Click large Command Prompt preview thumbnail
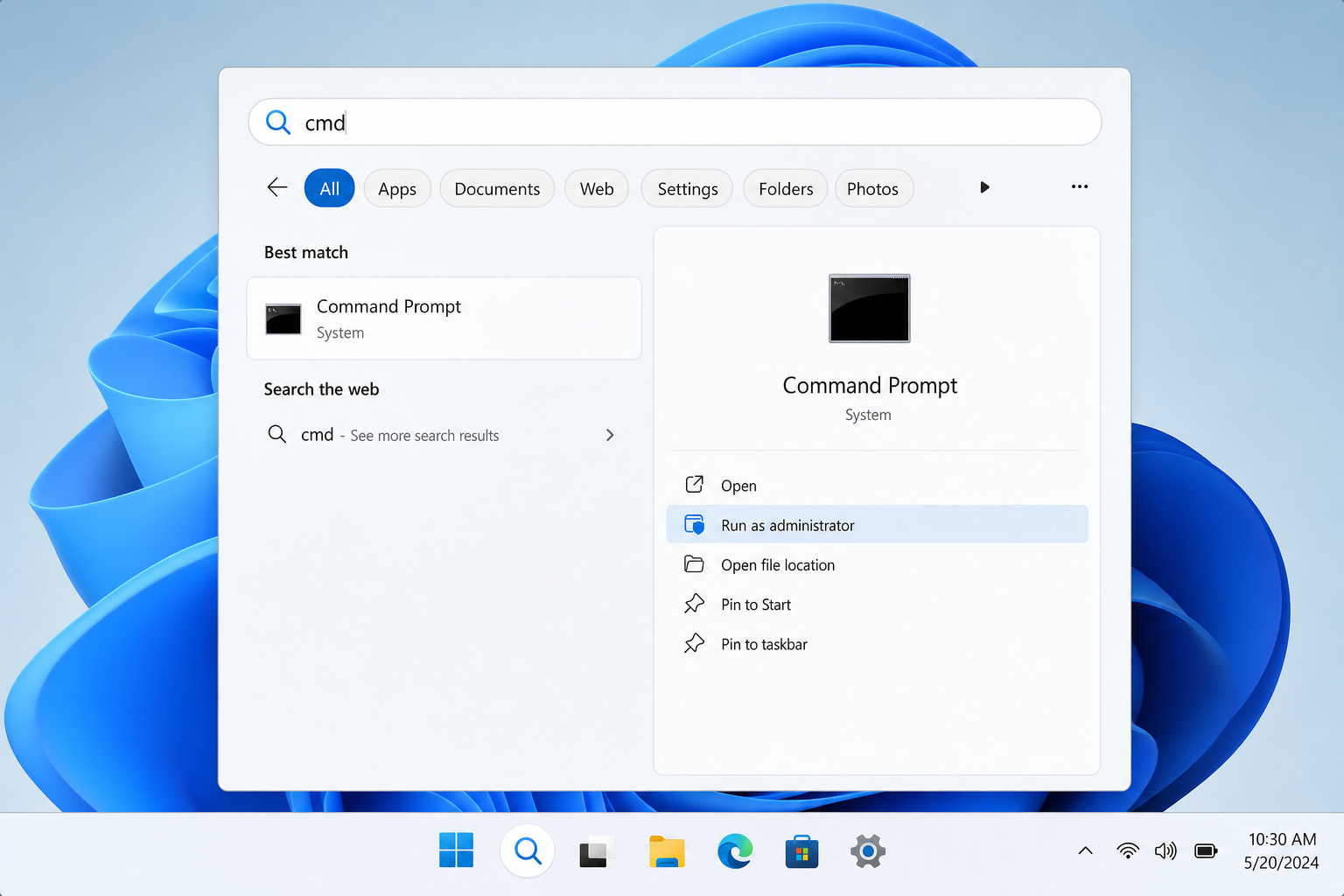 [870, 308]
